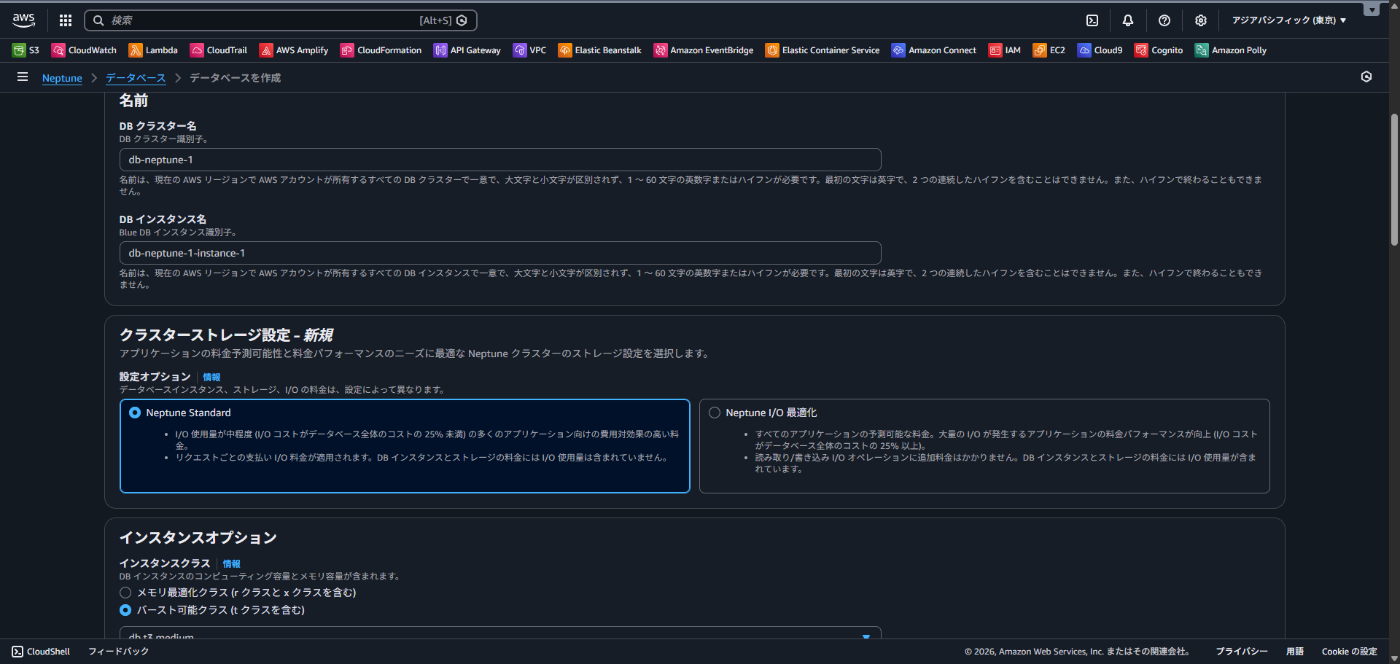This screenshot has width=1400, height=664.
Task: Open the アジアパシフィック (東京) region selector
Action: pyautogui.click(x=1289, y=20)
